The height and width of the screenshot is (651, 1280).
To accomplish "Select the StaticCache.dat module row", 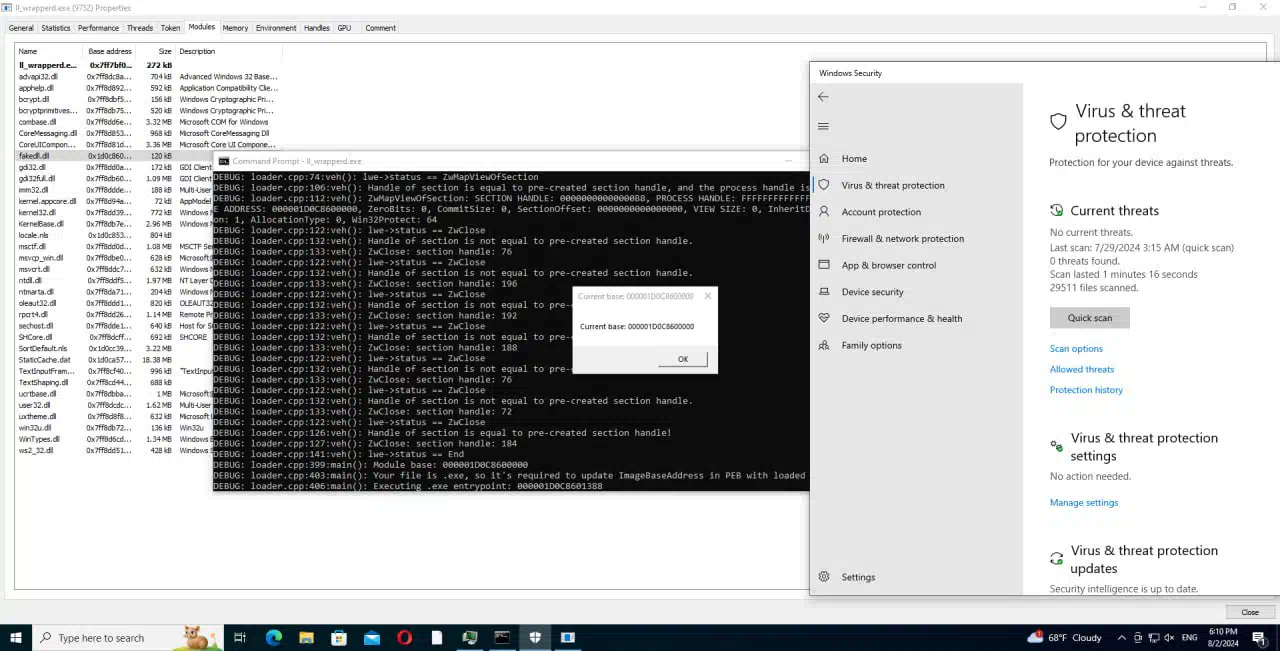I will tap(114, 360).
